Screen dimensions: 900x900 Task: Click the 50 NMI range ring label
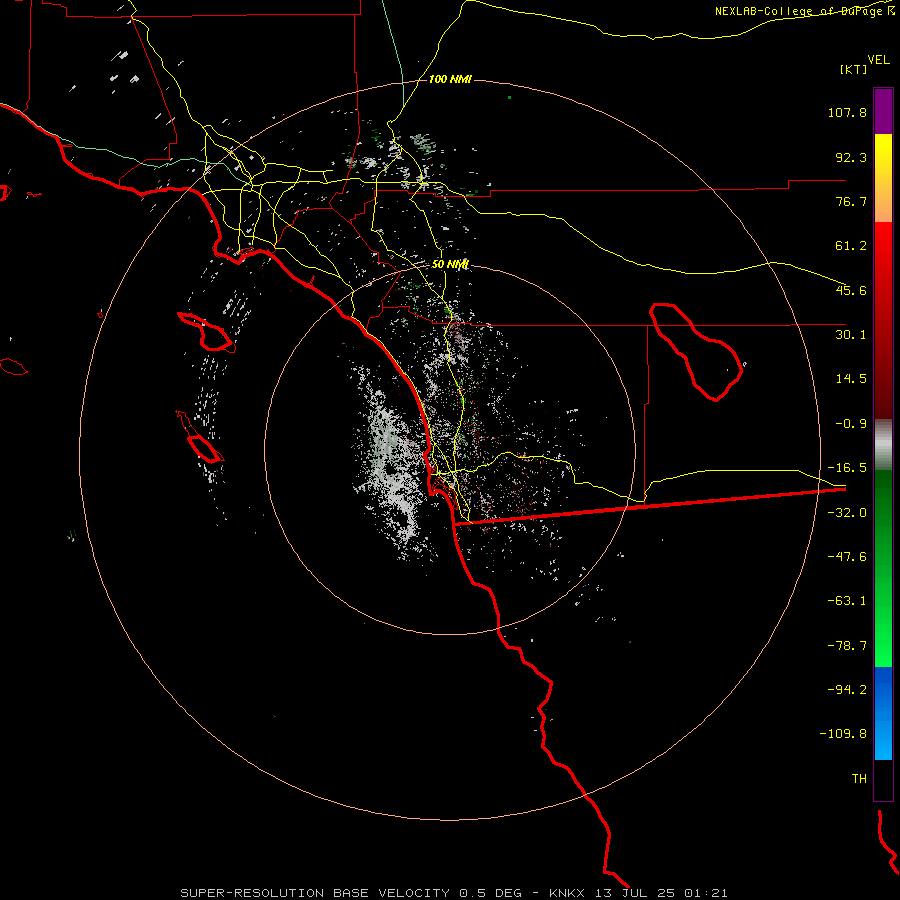tap(450, 264)
